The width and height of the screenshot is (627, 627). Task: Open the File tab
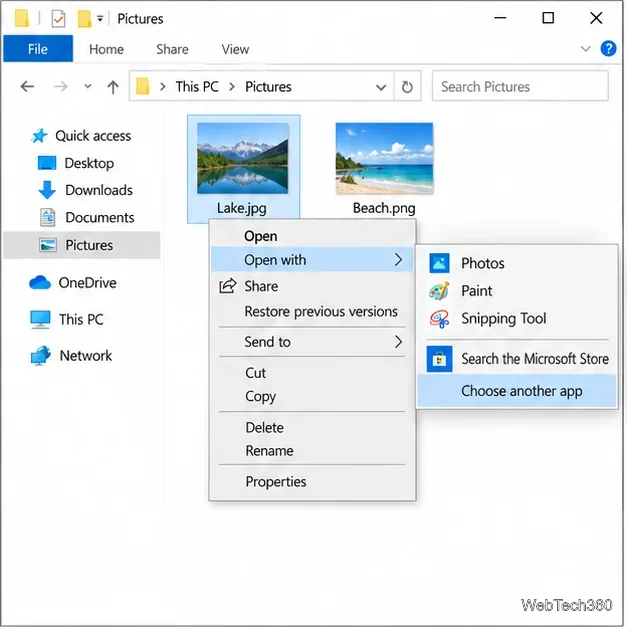38,49
